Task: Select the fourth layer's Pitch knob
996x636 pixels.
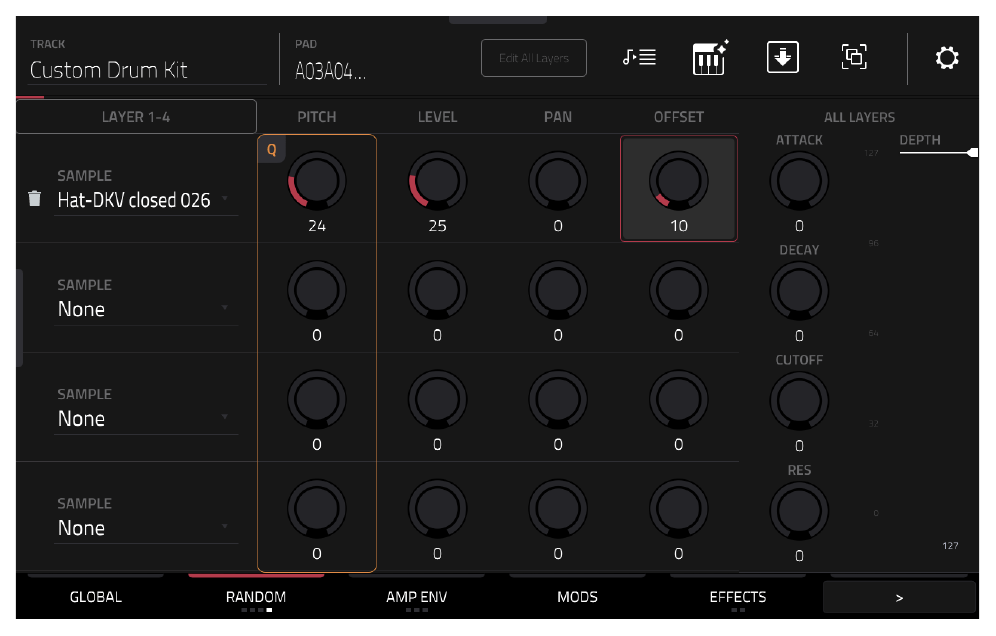Action: click(317, 509)
